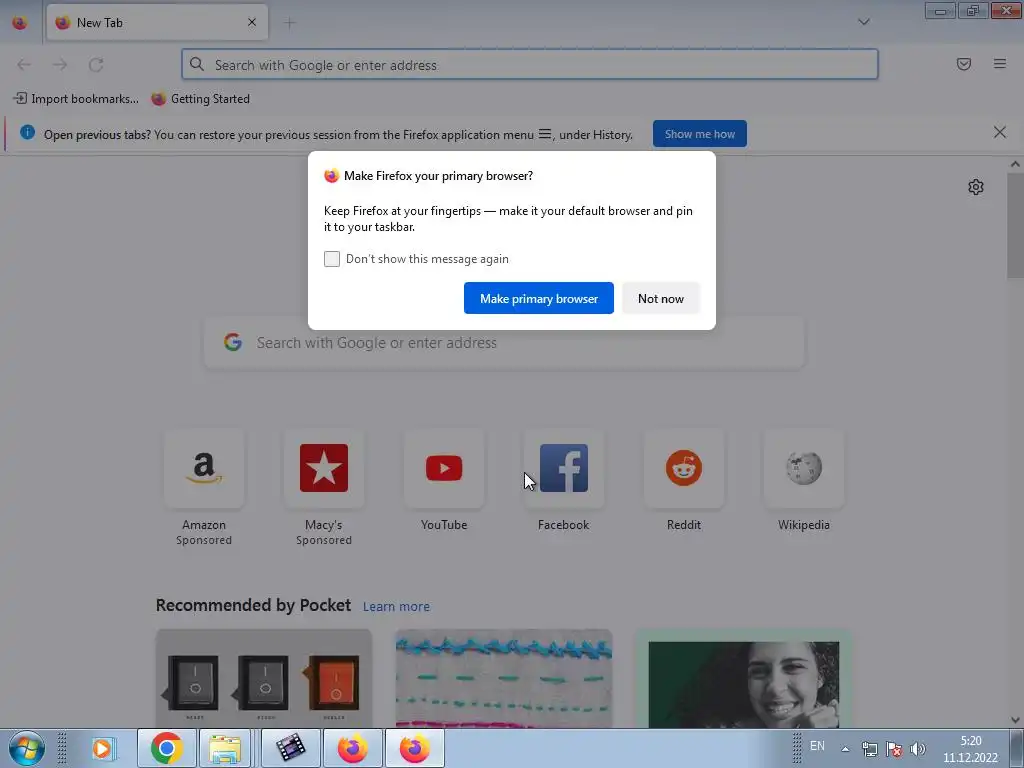Open the film clapper taskbar app
Screen dimensions: 1024x768
(291, 748)
